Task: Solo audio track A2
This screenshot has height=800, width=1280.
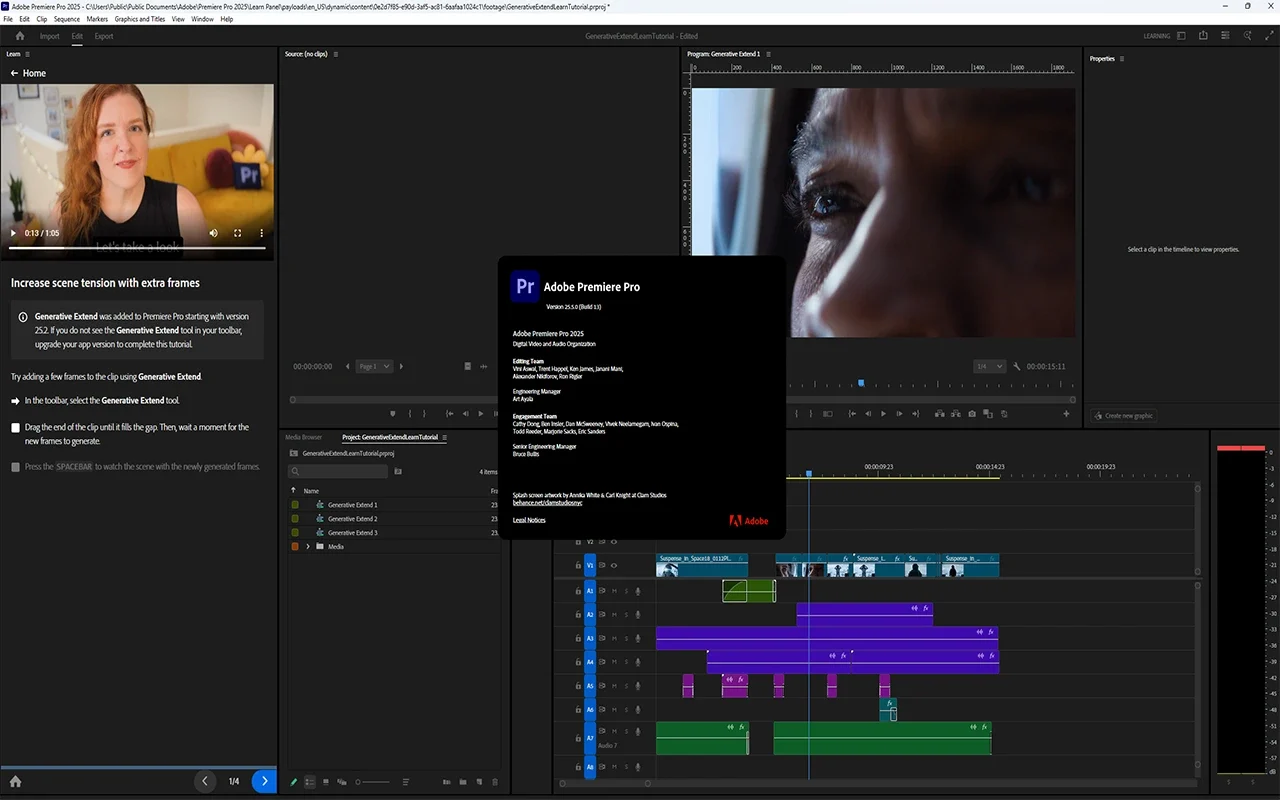Action: tap(626, 615)
